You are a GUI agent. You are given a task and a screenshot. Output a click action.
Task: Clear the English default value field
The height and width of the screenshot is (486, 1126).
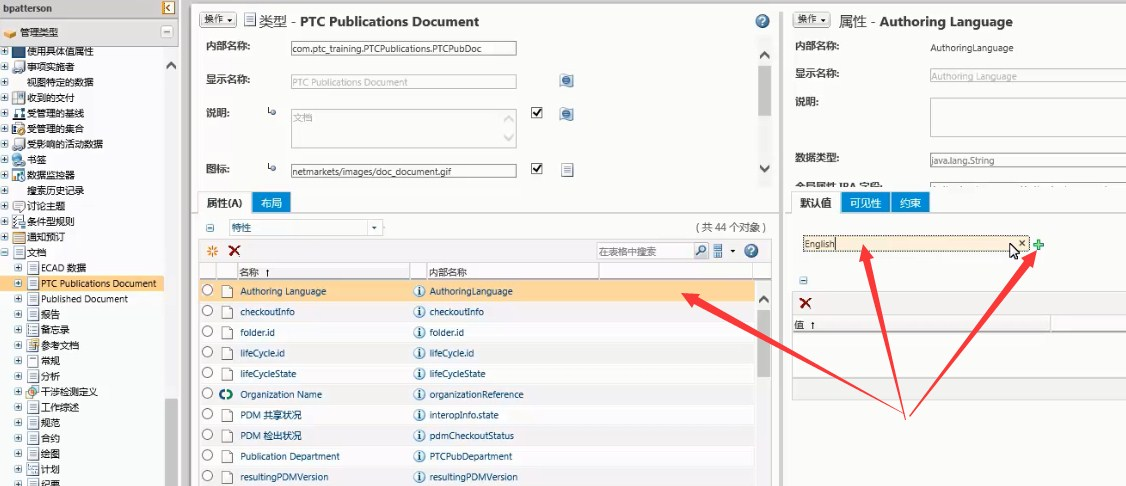pos(1022,243)
